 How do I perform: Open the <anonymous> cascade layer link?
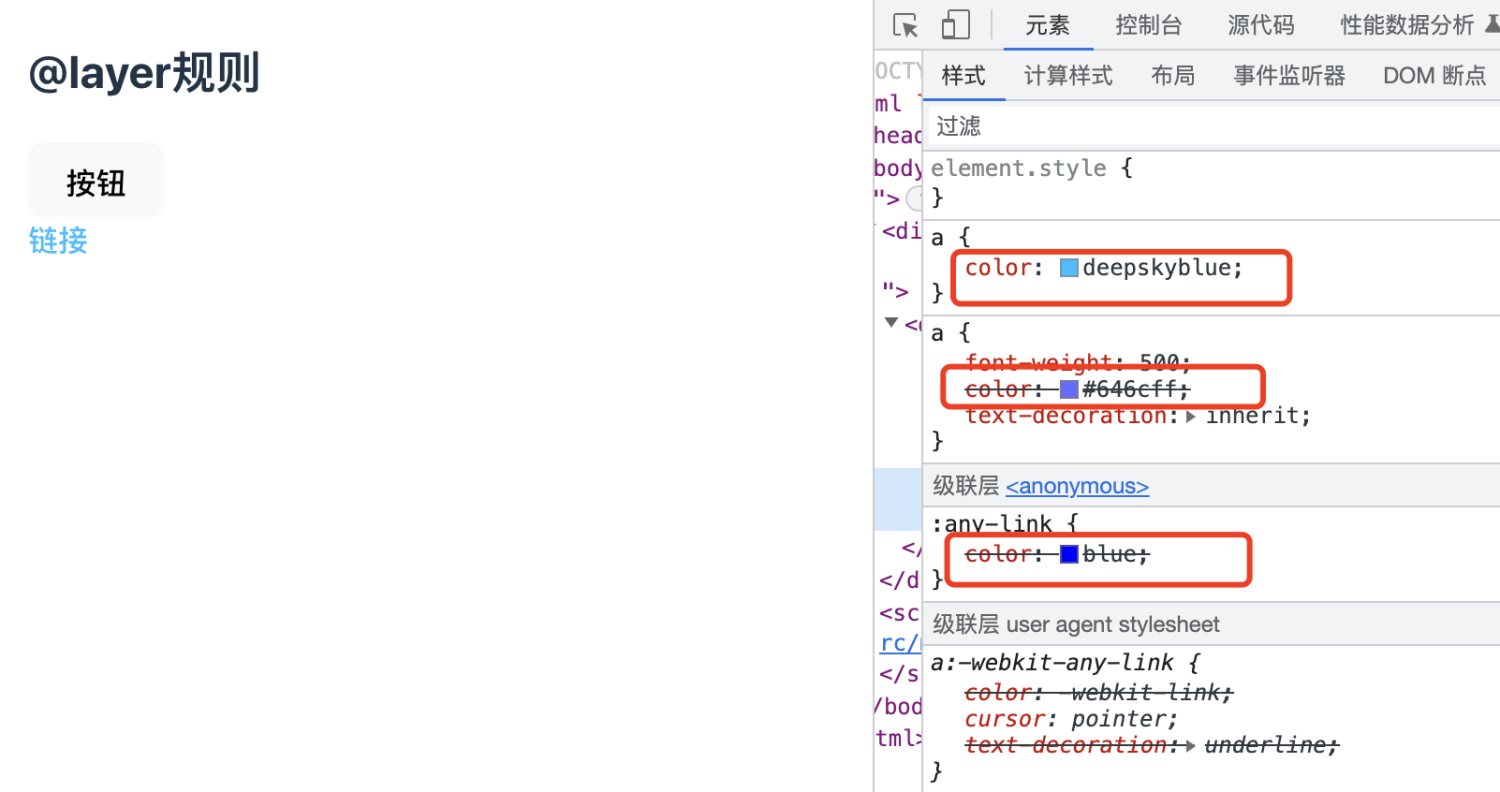[x=1077, y=487]
